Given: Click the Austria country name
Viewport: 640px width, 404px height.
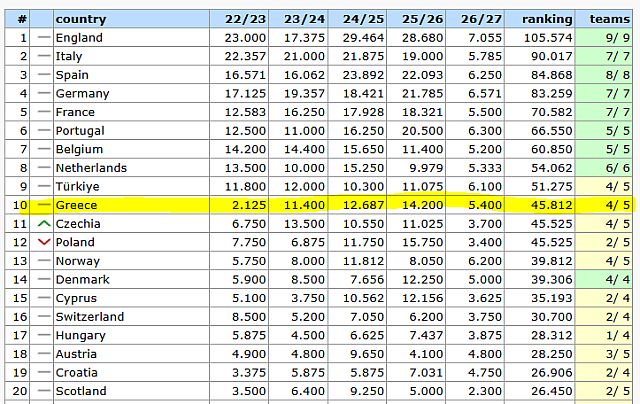Looking at the screenshot, I should (76, 354).
